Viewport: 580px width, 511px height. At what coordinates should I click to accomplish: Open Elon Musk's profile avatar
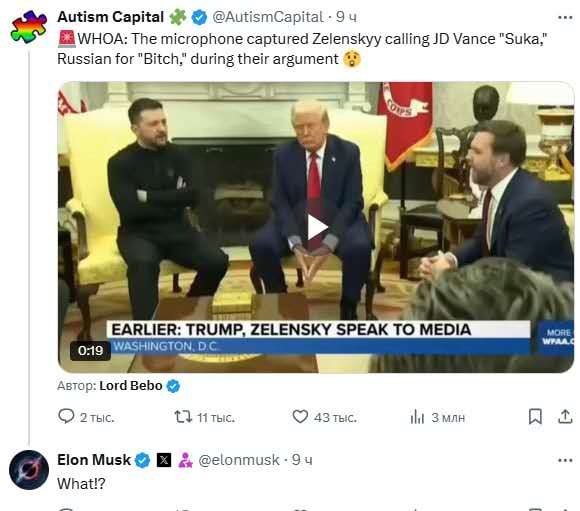(x=29, y=470)
